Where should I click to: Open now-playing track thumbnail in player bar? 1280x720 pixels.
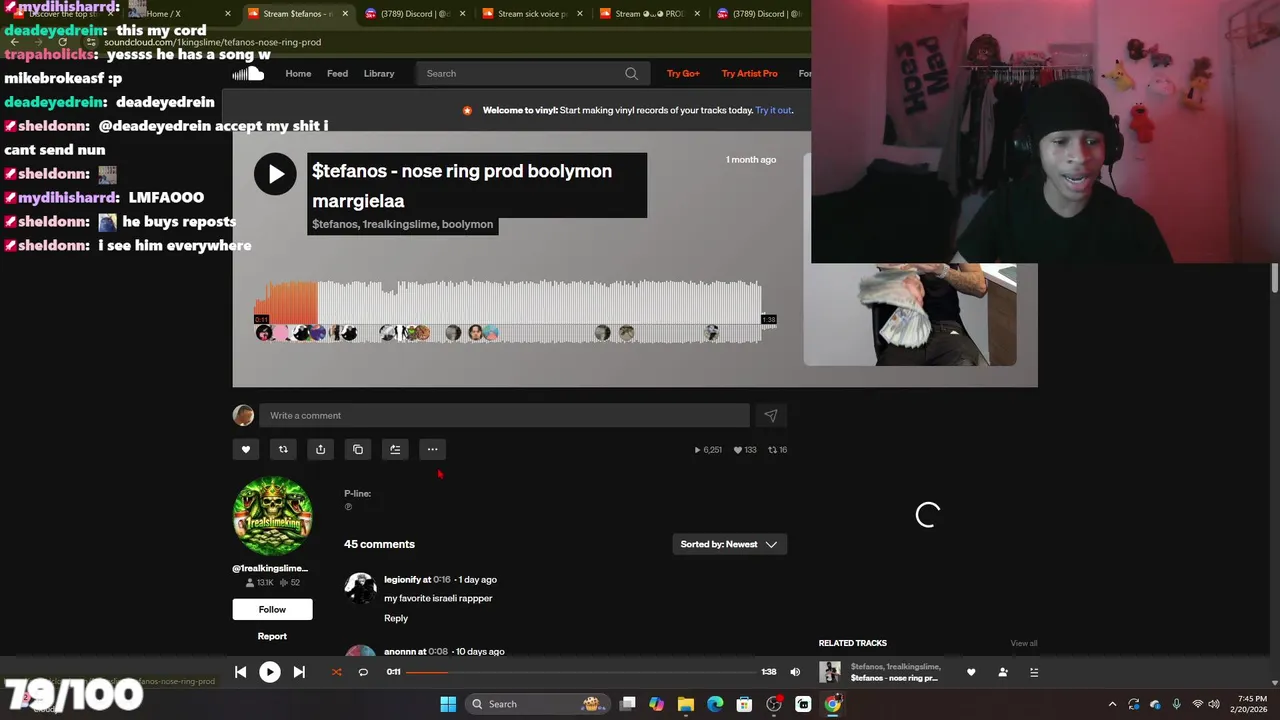[x=830, y=672]
